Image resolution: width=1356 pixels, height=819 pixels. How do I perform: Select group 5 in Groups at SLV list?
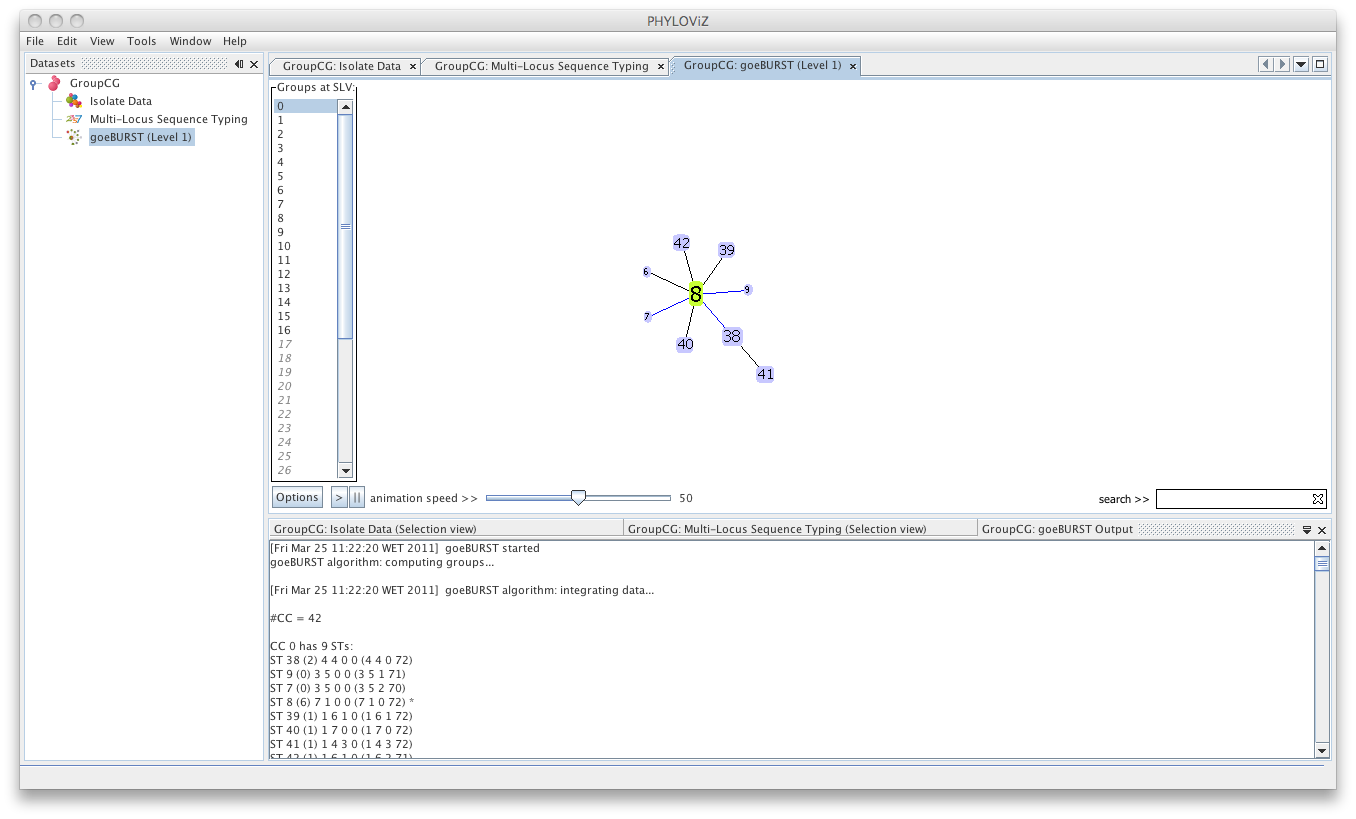[306, 176]
